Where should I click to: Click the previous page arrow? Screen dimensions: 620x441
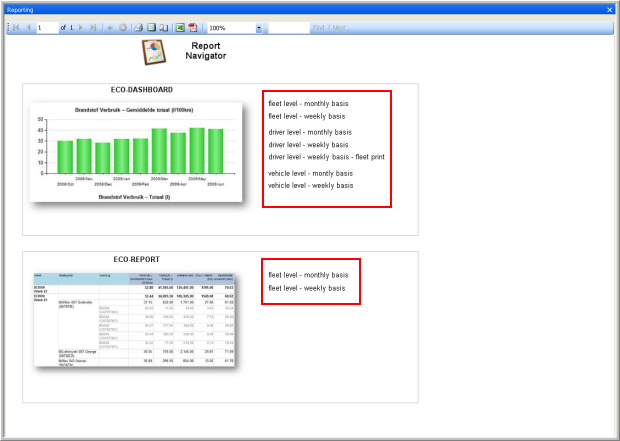coord(28,28)
